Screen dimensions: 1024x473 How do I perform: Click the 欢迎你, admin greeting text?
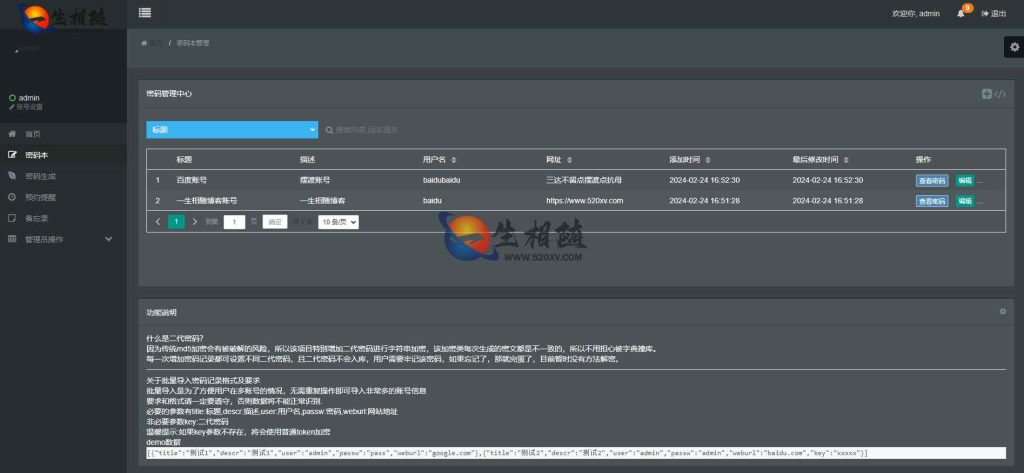(916, 14)
